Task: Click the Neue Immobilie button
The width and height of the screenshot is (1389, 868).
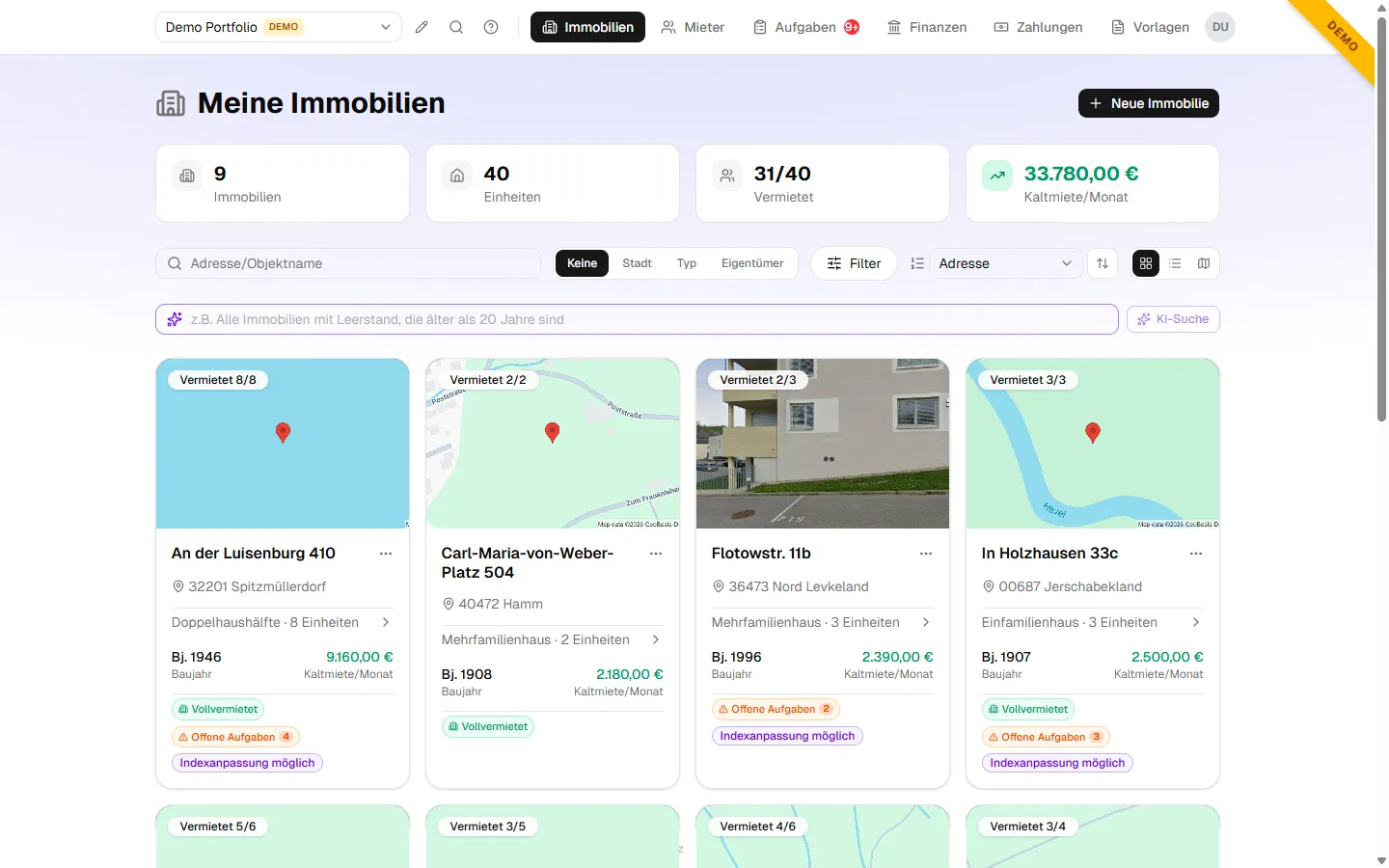Action: click(x=1149, y=103)
